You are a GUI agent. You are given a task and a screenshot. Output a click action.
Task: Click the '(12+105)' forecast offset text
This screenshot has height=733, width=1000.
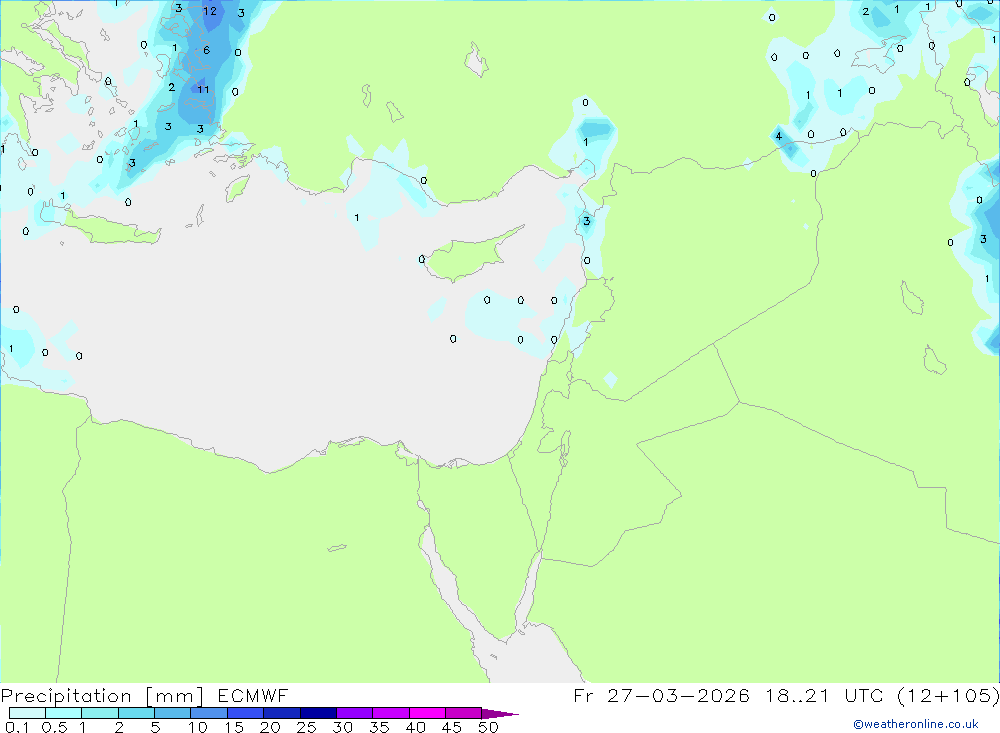tap(948, 695)
